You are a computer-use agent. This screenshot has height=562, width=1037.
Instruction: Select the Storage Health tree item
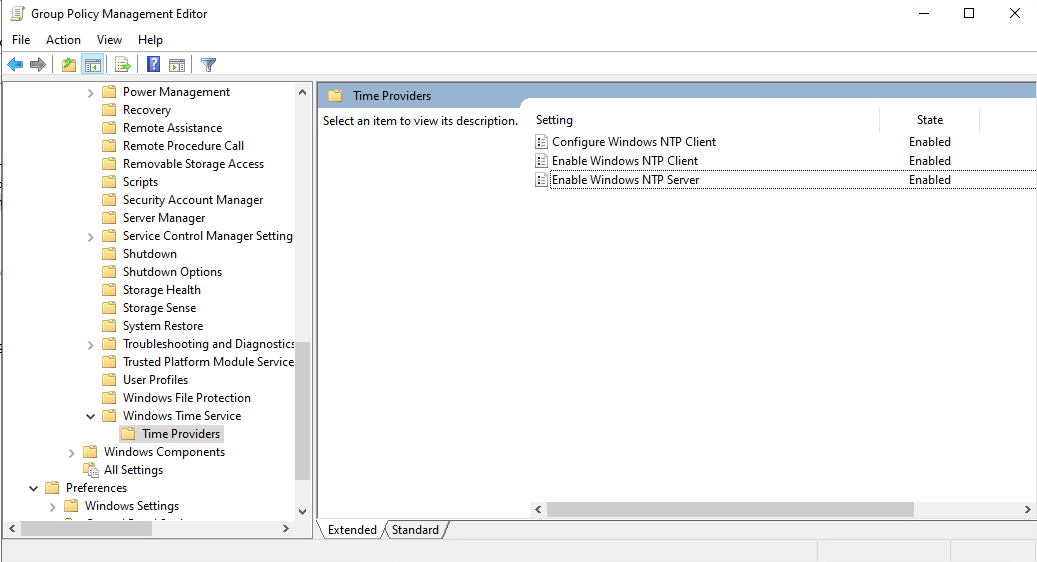point(161,290)
